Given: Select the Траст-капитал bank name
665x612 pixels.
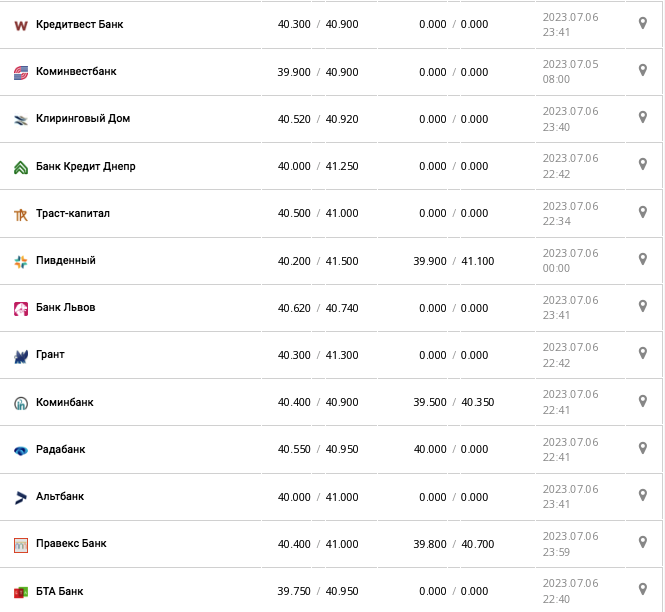Looking at the screenshot, I should pyautogui.click(x=73, y=213).
